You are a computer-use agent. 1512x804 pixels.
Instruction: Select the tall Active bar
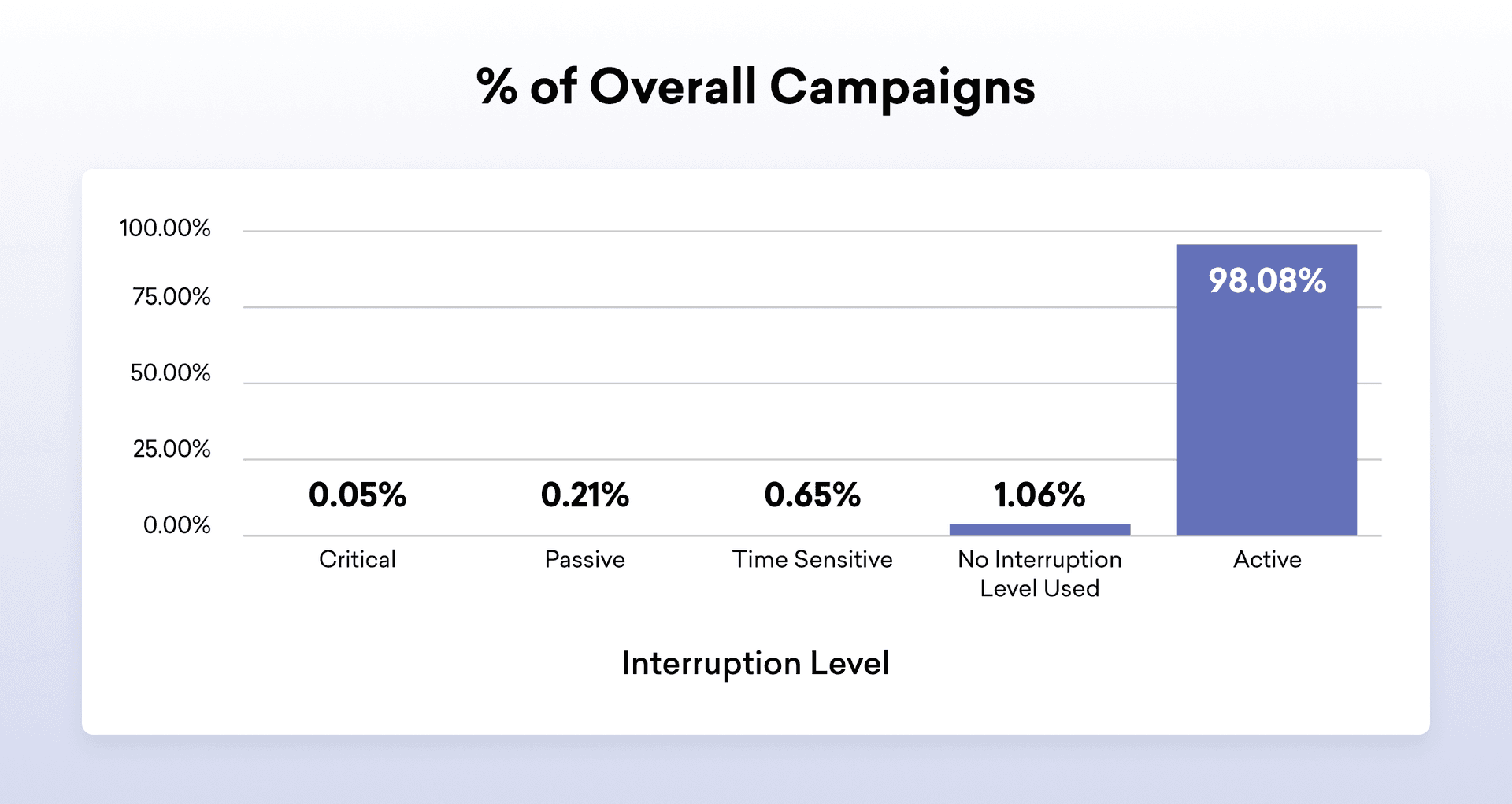[1266, 409]
